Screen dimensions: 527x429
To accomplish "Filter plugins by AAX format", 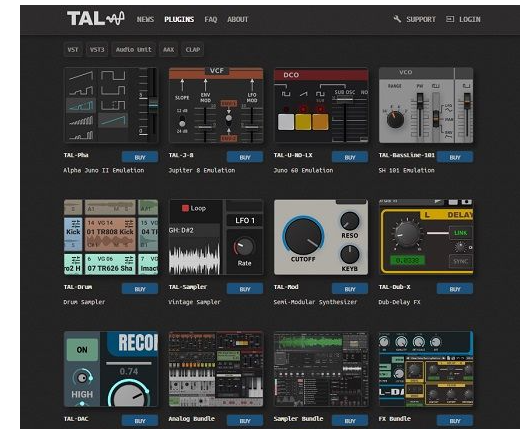I will (168, 50).
